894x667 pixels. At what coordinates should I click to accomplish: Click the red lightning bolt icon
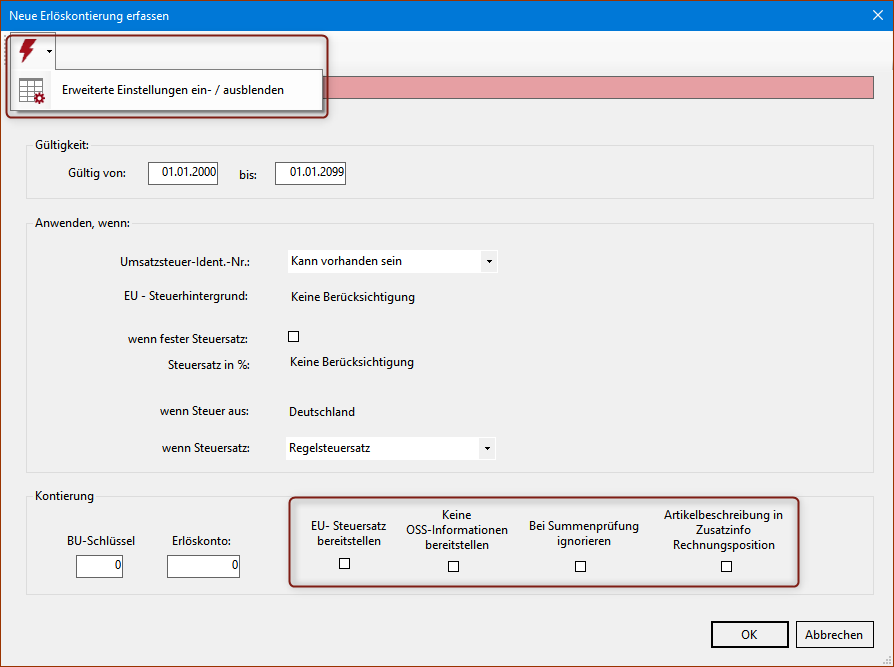click(27, 50)
